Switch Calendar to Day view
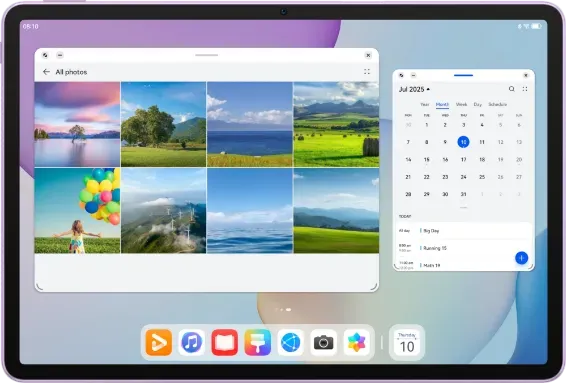 pyautogui.click(x=478, y=104)
